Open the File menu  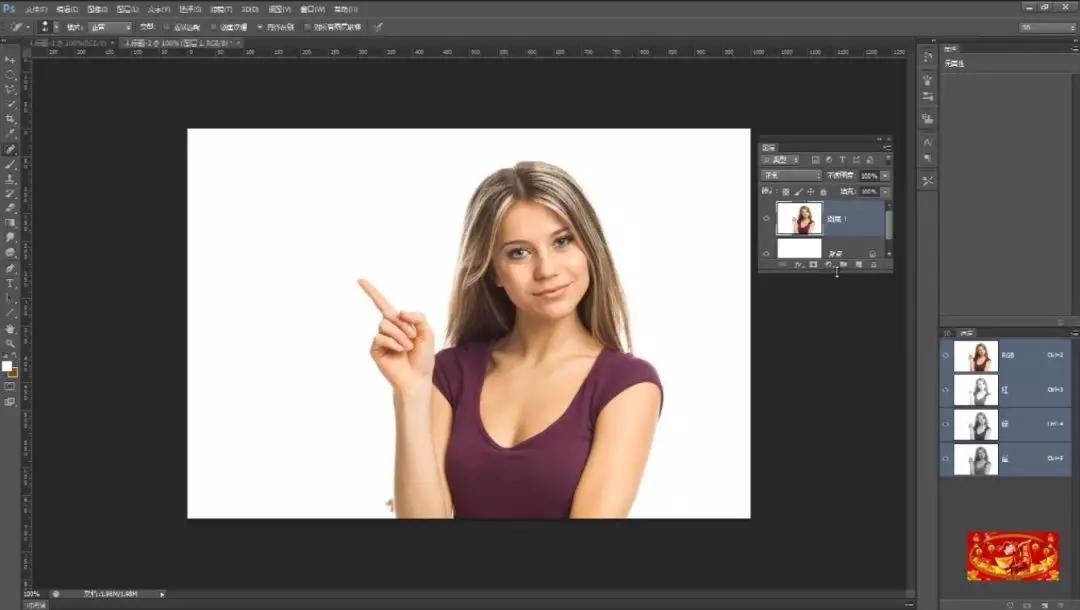pyautogui.click(x=36, y=9)
